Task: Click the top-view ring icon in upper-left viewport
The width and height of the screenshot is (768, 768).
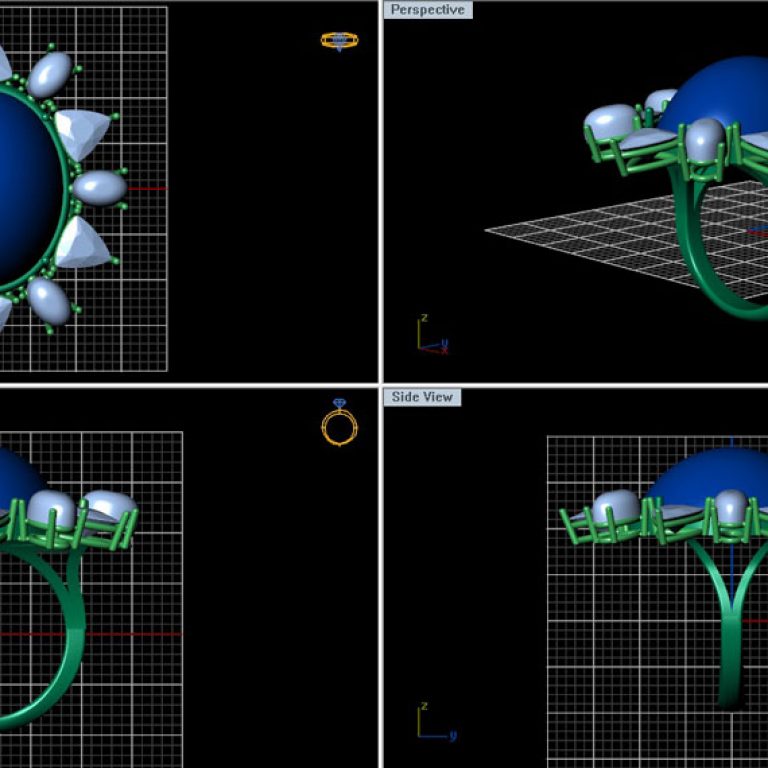Action: 339,41
